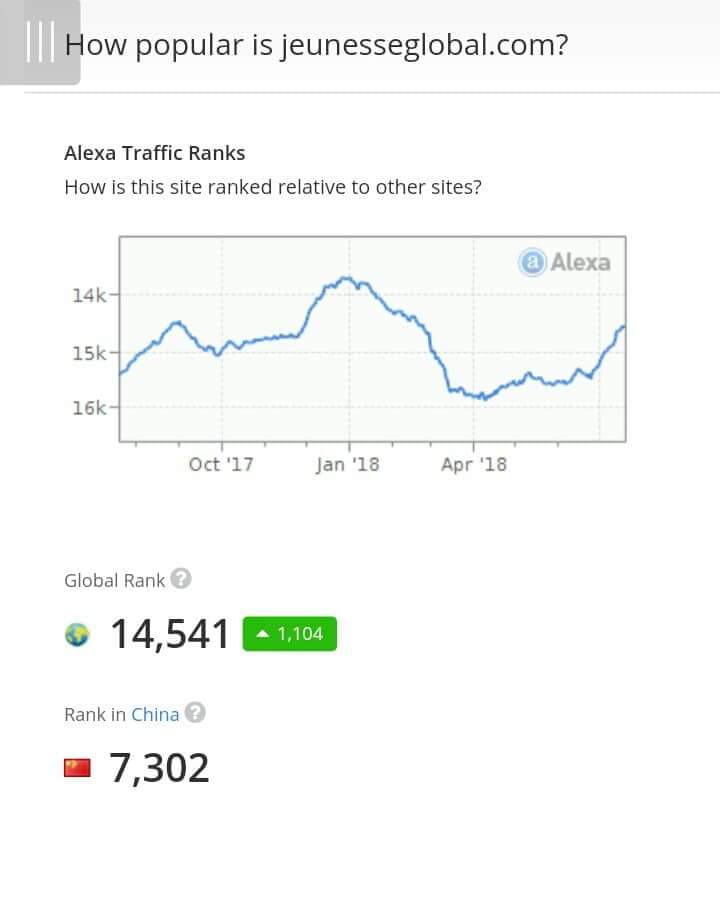Click the traffic line's peak near Jan '18
720x908 pixels.
pos(346,278)
